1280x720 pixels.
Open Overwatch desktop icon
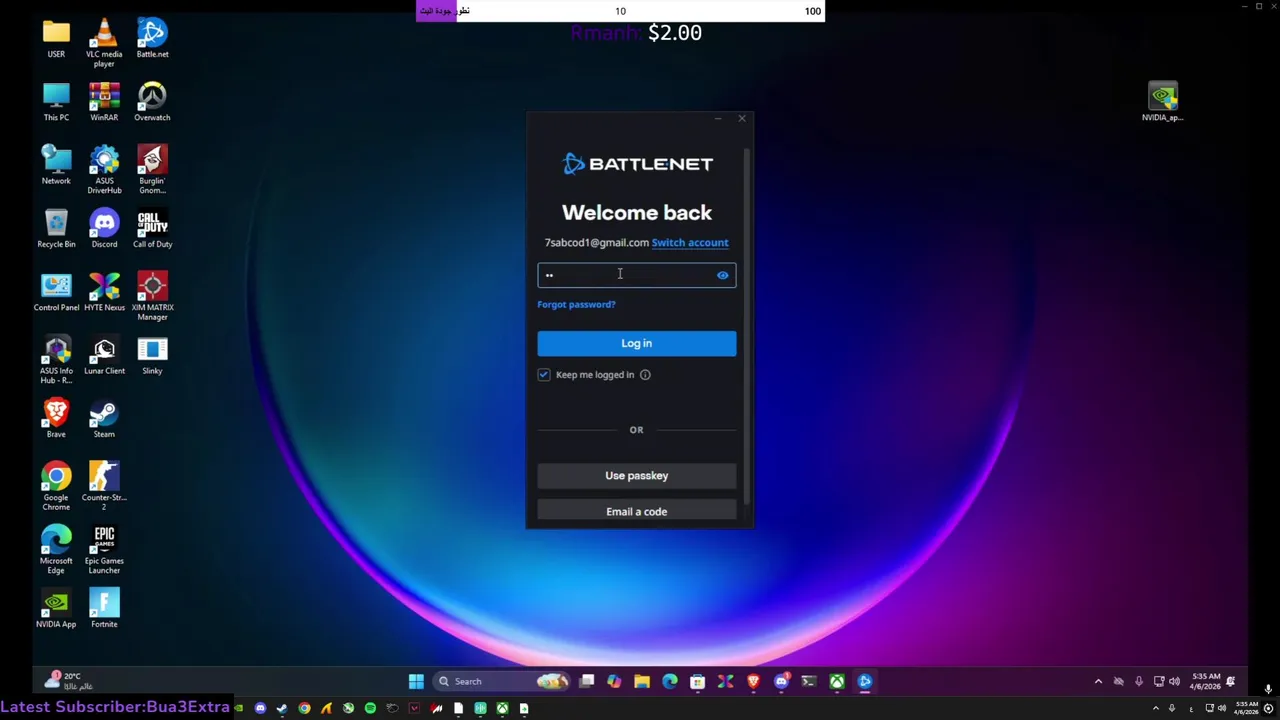[x=152, y=102]
